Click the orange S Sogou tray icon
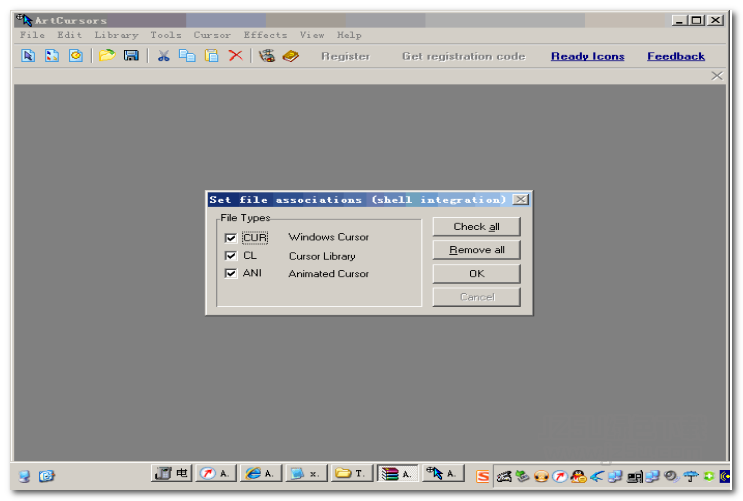 click(x=482, y=476)
